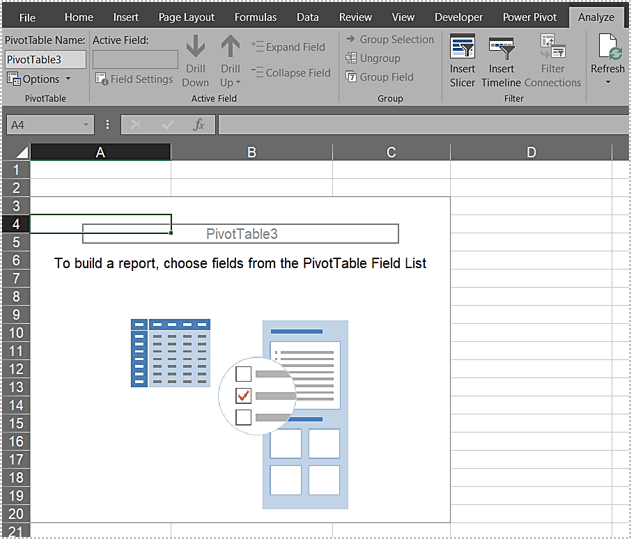Click the Filter Connections icon
The image size is (631, 539).
(x=552, y=47)
